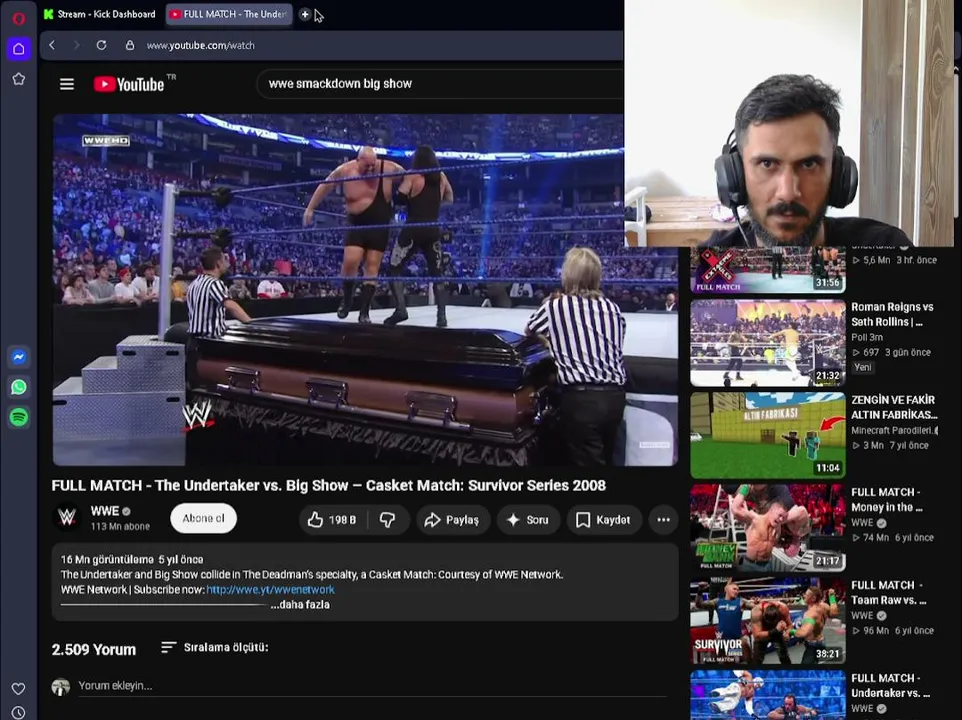Image resolution: width=962 pixels, height=720 pixels.
Task: Click the 2.509 Yorum comments count
Action: (94, 649)
